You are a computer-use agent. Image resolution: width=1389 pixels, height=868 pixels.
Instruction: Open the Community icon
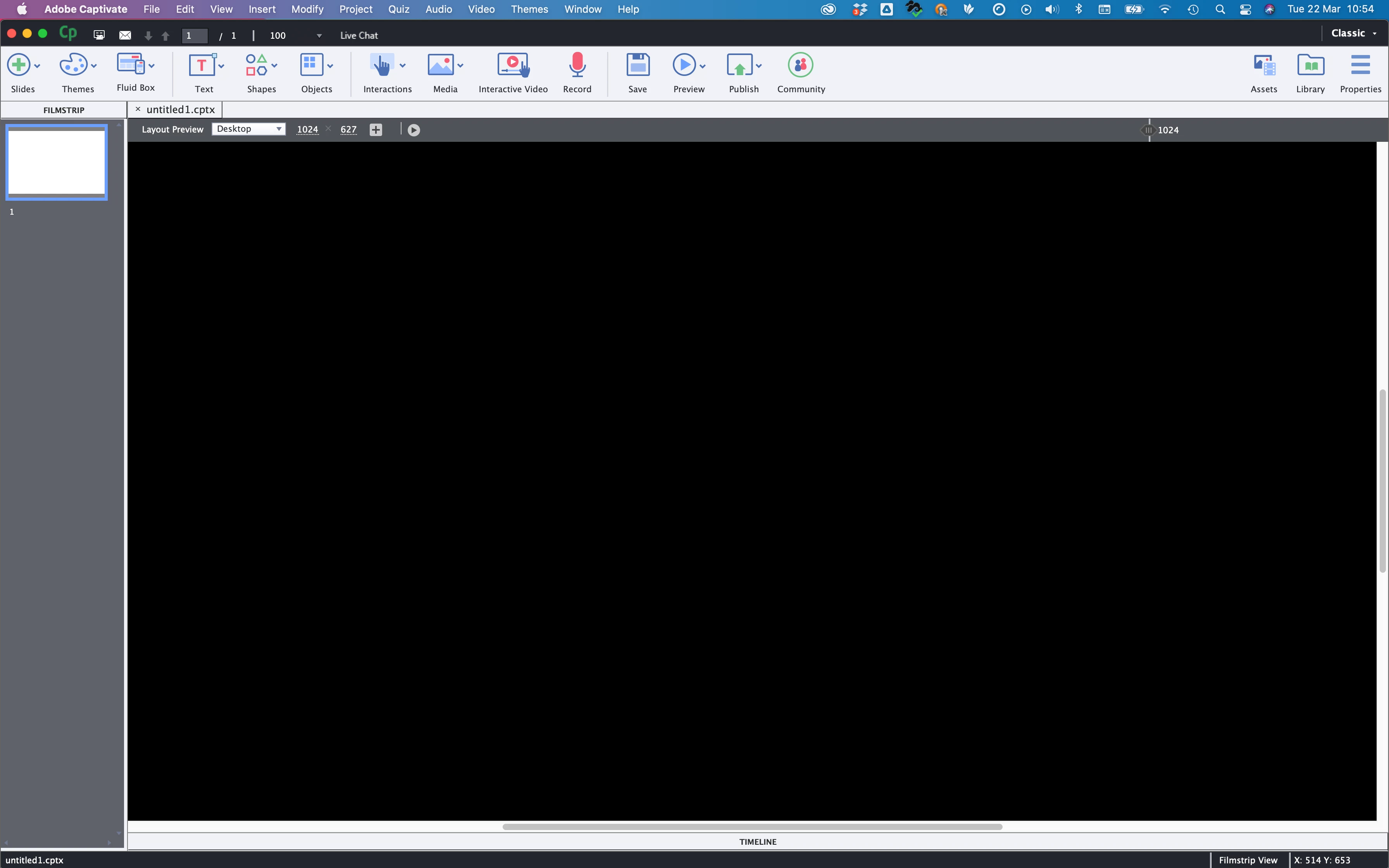point(800,65)
